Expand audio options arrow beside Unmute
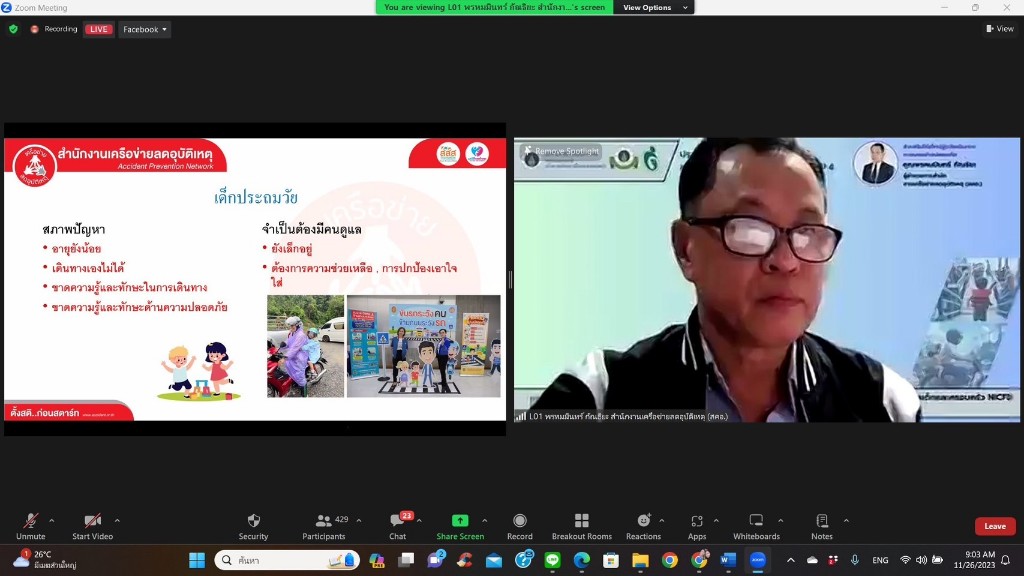 coord(52,520)
